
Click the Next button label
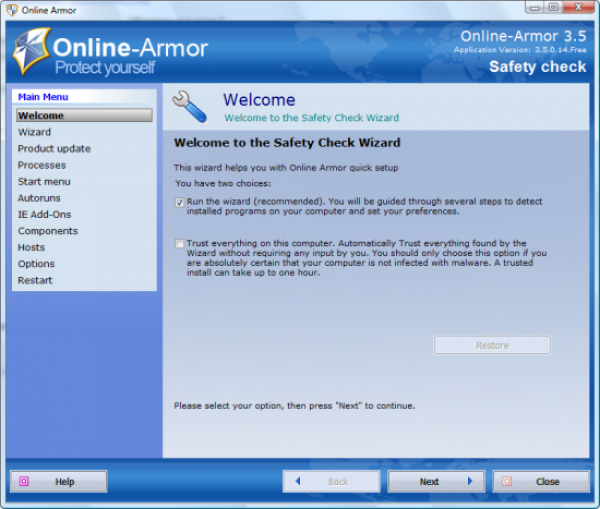429,481
